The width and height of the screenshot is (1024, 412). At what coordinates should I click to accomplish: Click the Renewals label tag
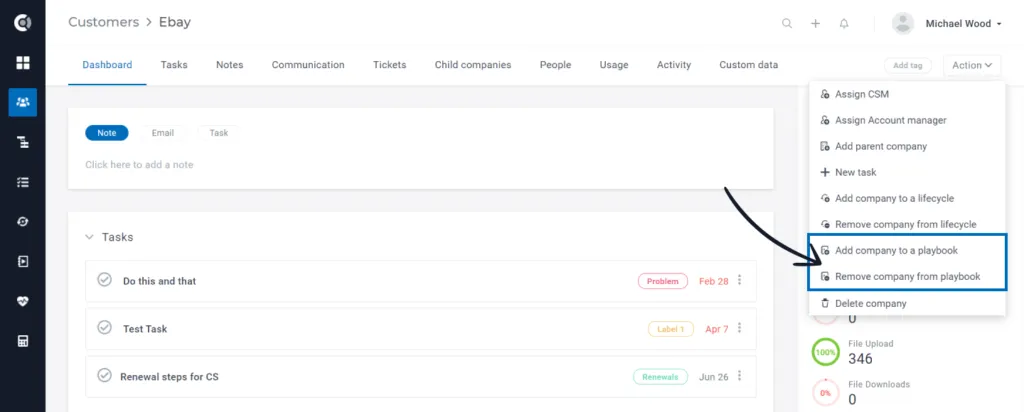pos(660,377)
